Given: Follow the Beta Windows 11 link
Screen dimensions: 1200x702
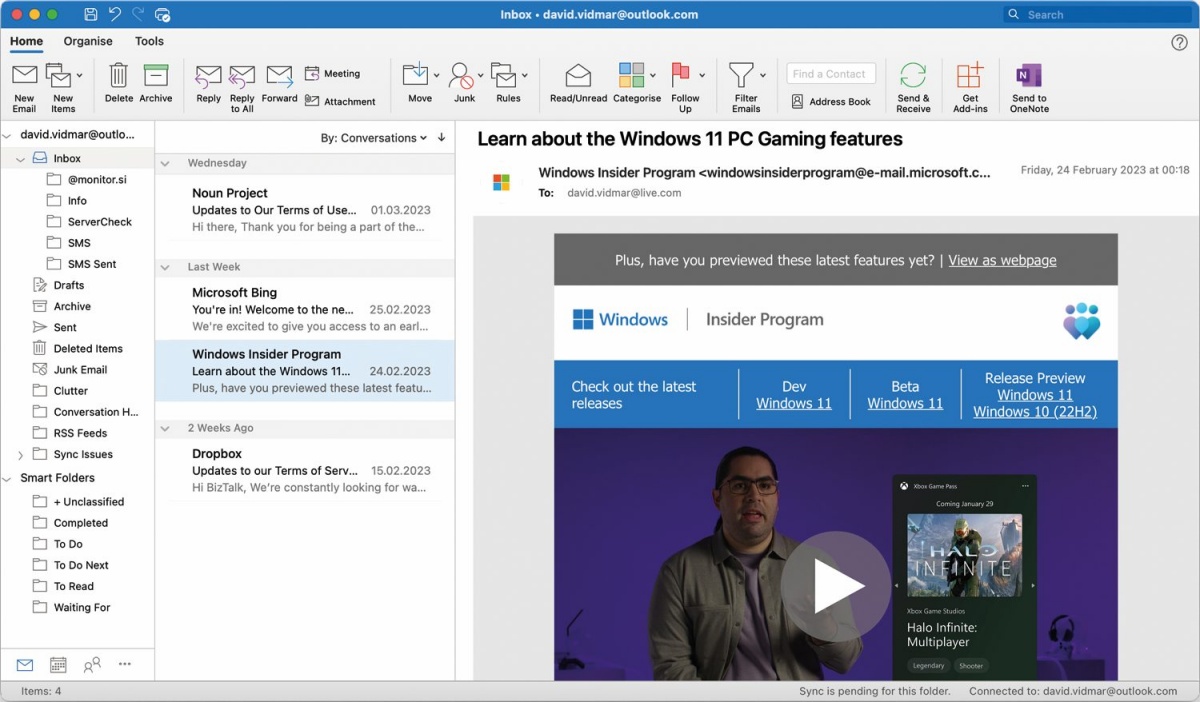Looking at the screenshot, I should tap(905, 404).
